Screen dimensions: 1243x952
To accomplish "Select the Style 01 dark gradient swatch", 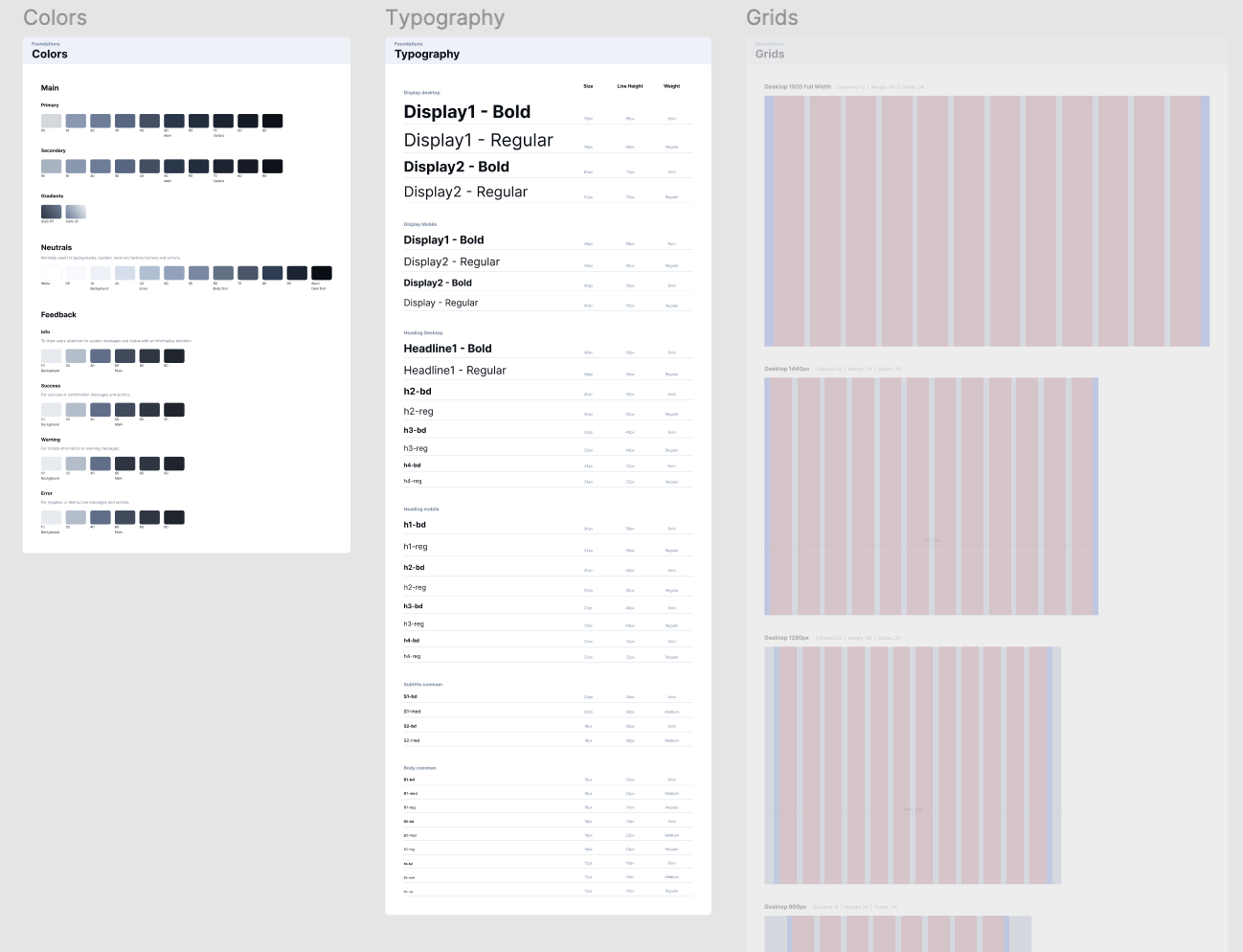I will [x=51, y=212].
